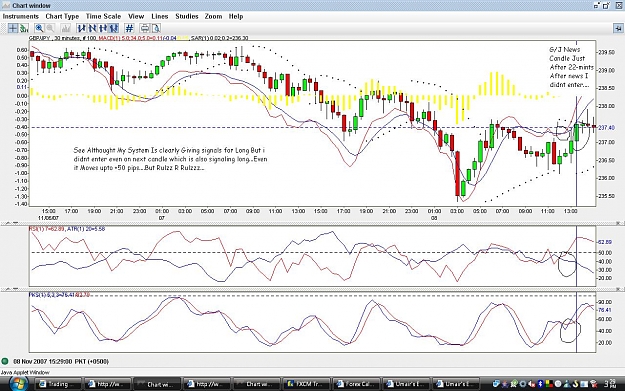Screen dimensions: 625x391
Task: Open the Studies menu
Action: point(187,16)
